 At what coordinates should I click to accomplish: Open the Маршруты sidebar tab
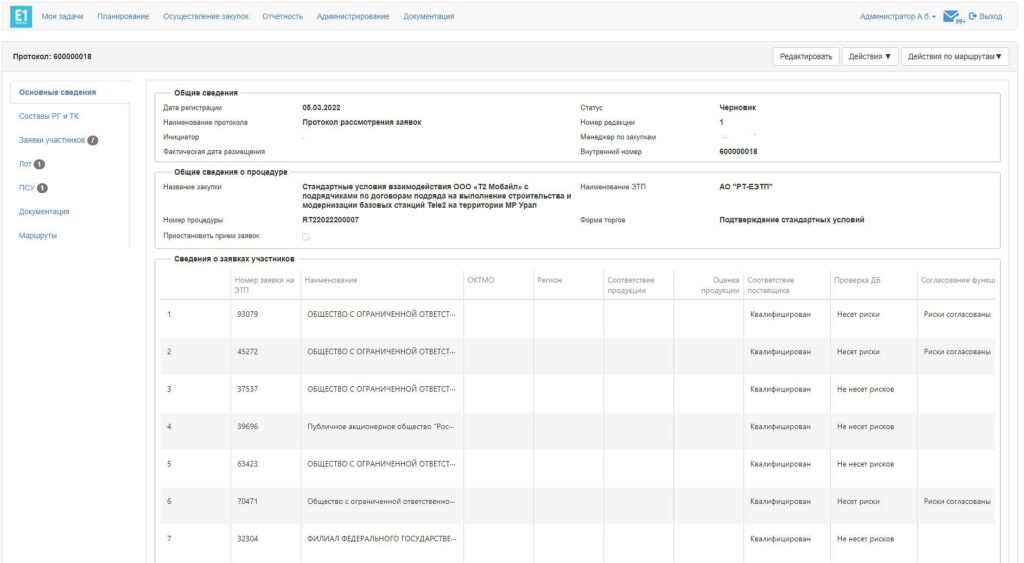(40, 236)
